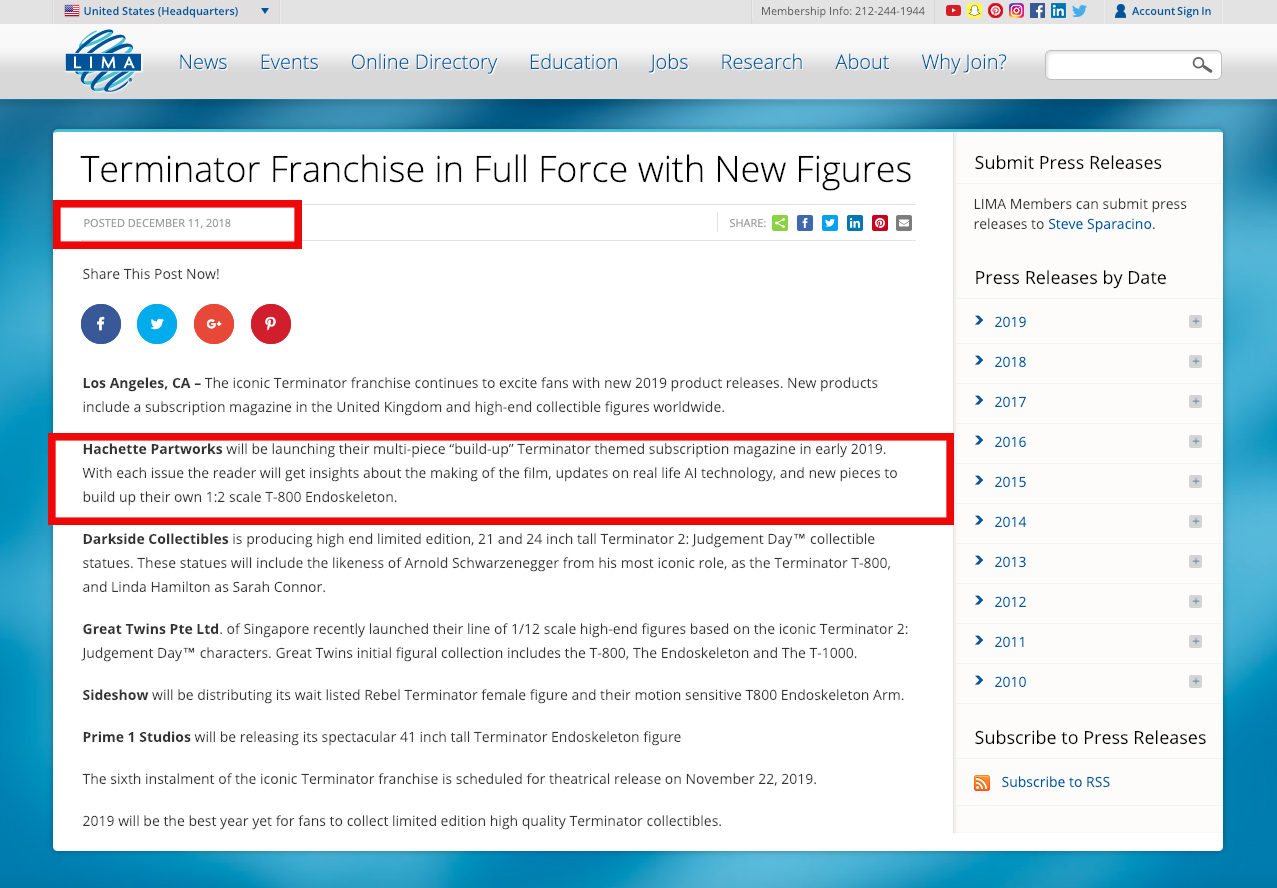
Task: Click the round blue Facebook share button
Action: tap(101, 324)
